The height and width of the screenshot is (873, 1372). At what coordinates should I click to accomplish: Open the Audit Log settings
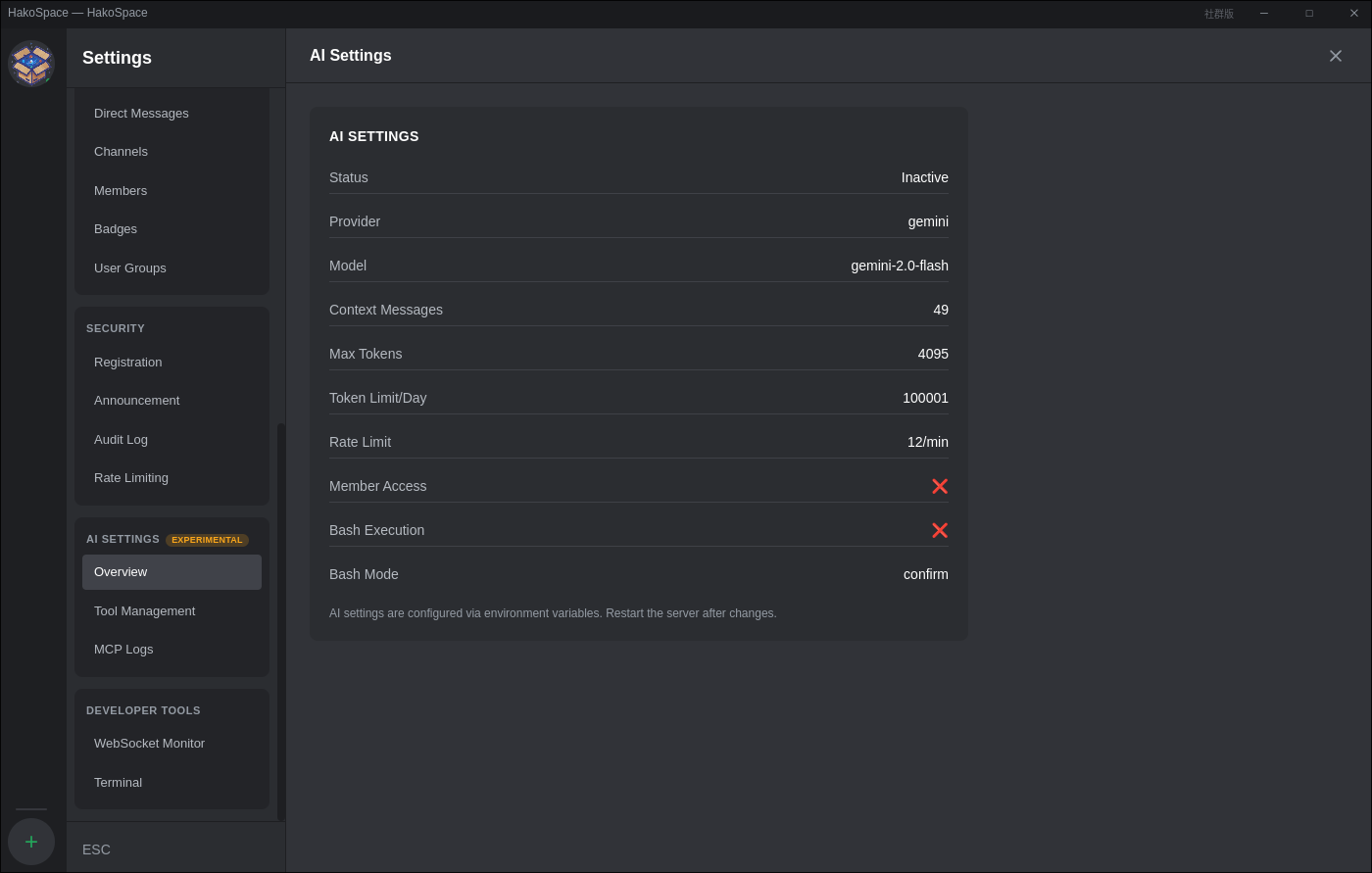pyautogui.click(x=121, y=439)
